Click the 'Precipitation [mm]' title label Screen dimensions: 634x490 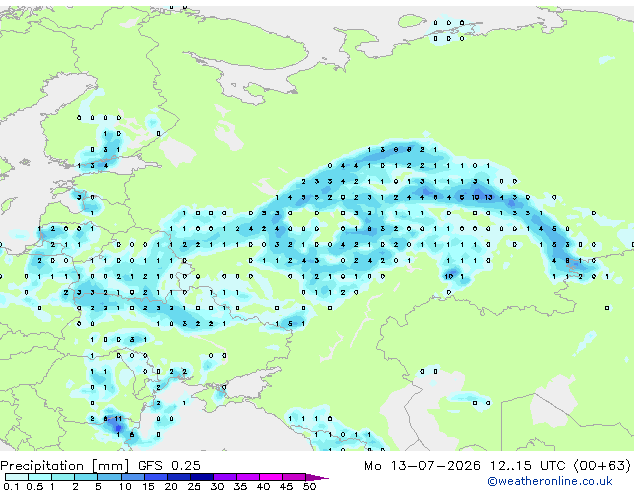coord(65,466)
